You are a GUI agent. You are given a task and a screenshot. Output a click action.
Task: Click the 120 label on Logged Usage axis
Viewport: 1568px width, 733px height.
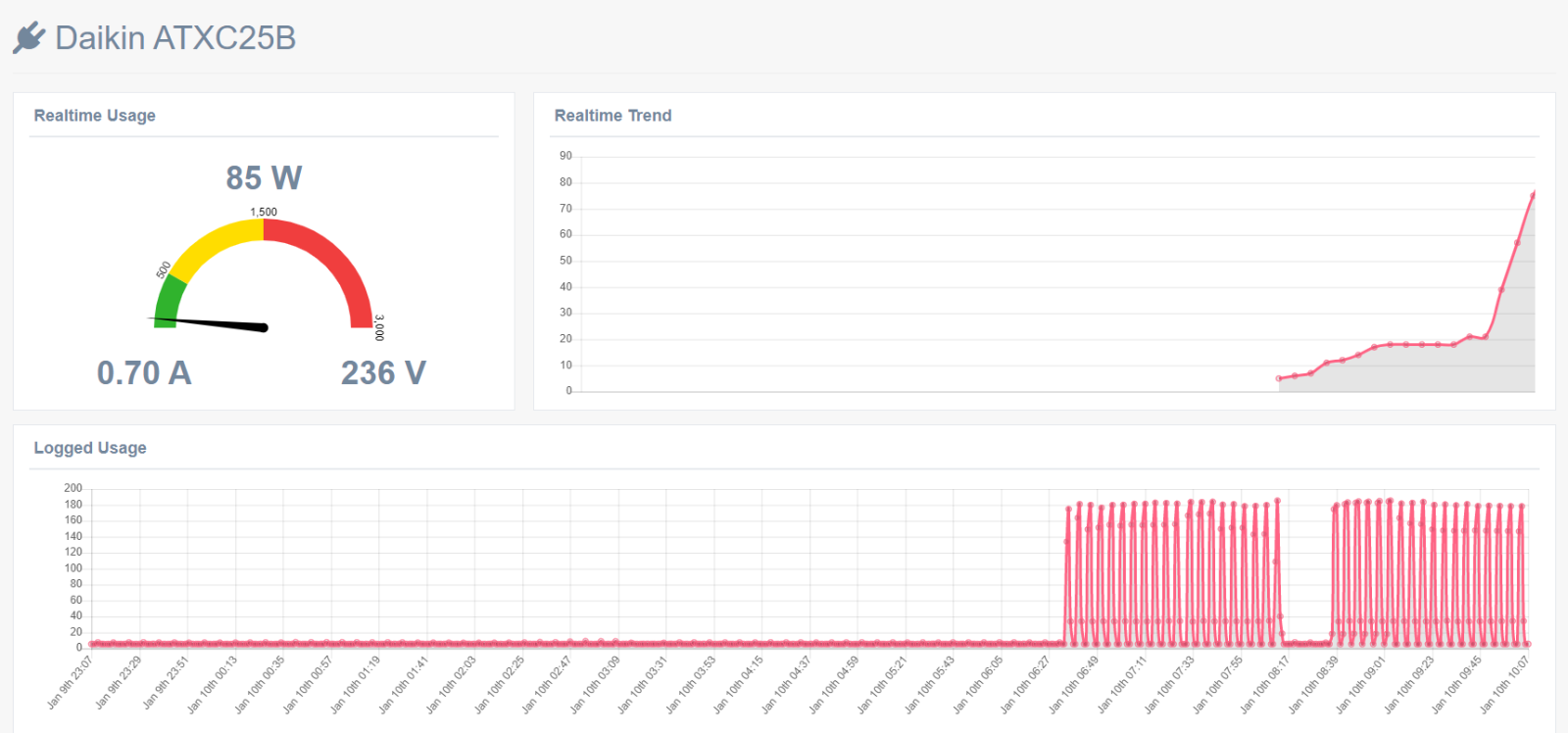(73, 552)
